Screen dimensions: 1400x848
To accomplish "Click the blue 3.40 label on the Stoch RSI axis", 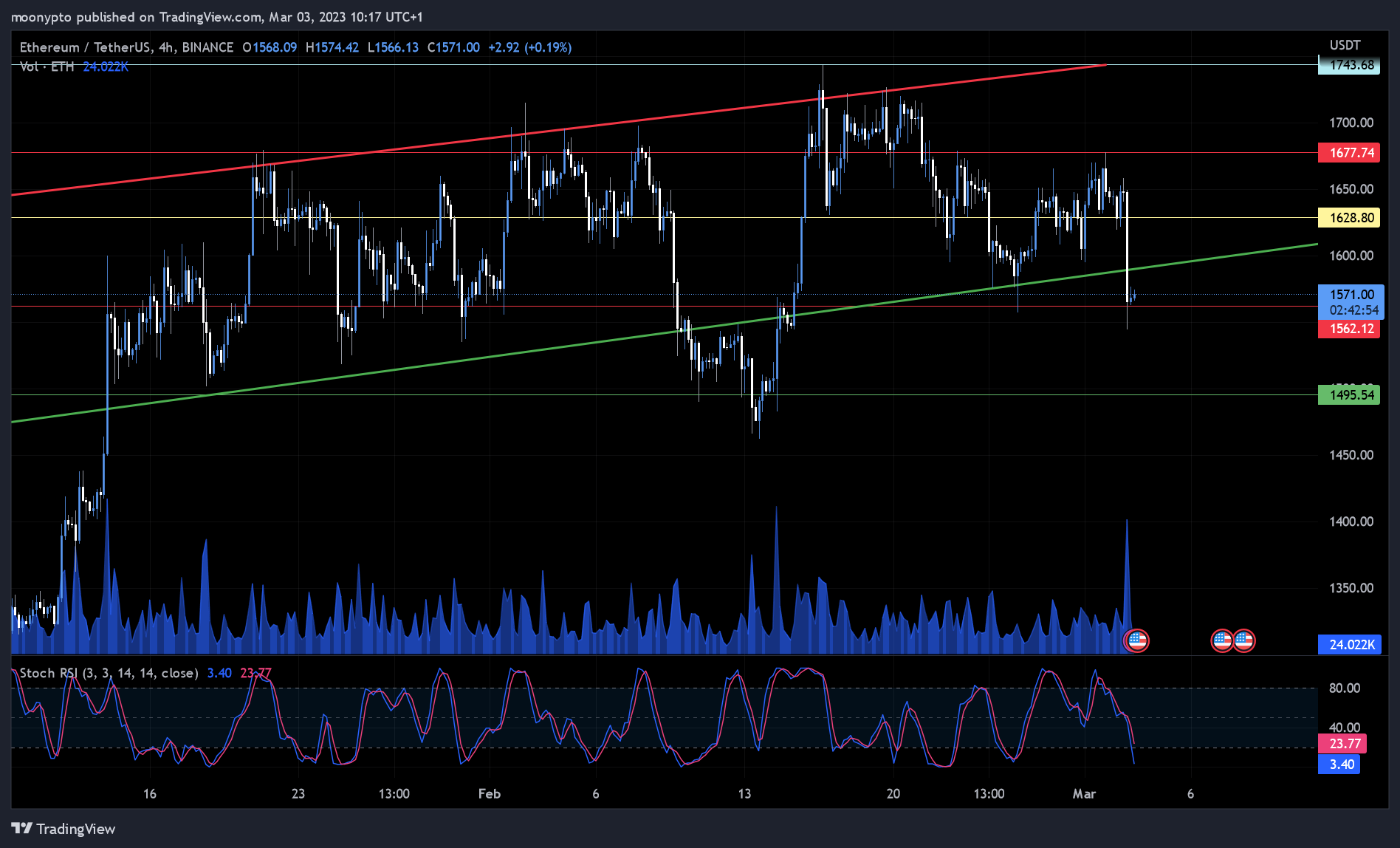I will pyautogui.click(x=1339, y=765).
